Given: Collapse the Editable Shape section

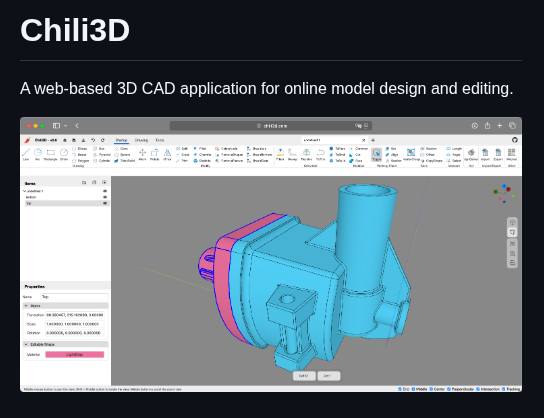Looking at the screenshot, I should click(x=26, y=344).
